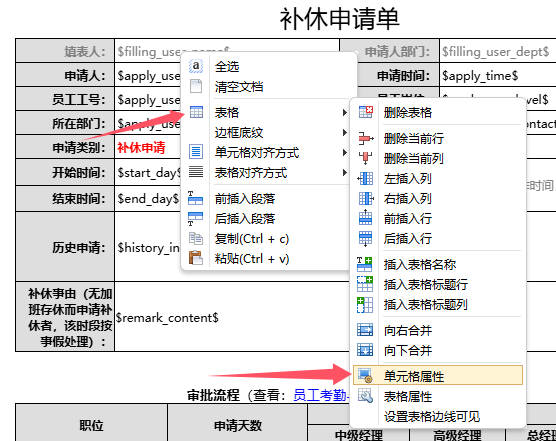The height and width of the screenshot is (441, 556).
Task: Click the 左插入列 insert column left icon
Action: coord(366,178)
